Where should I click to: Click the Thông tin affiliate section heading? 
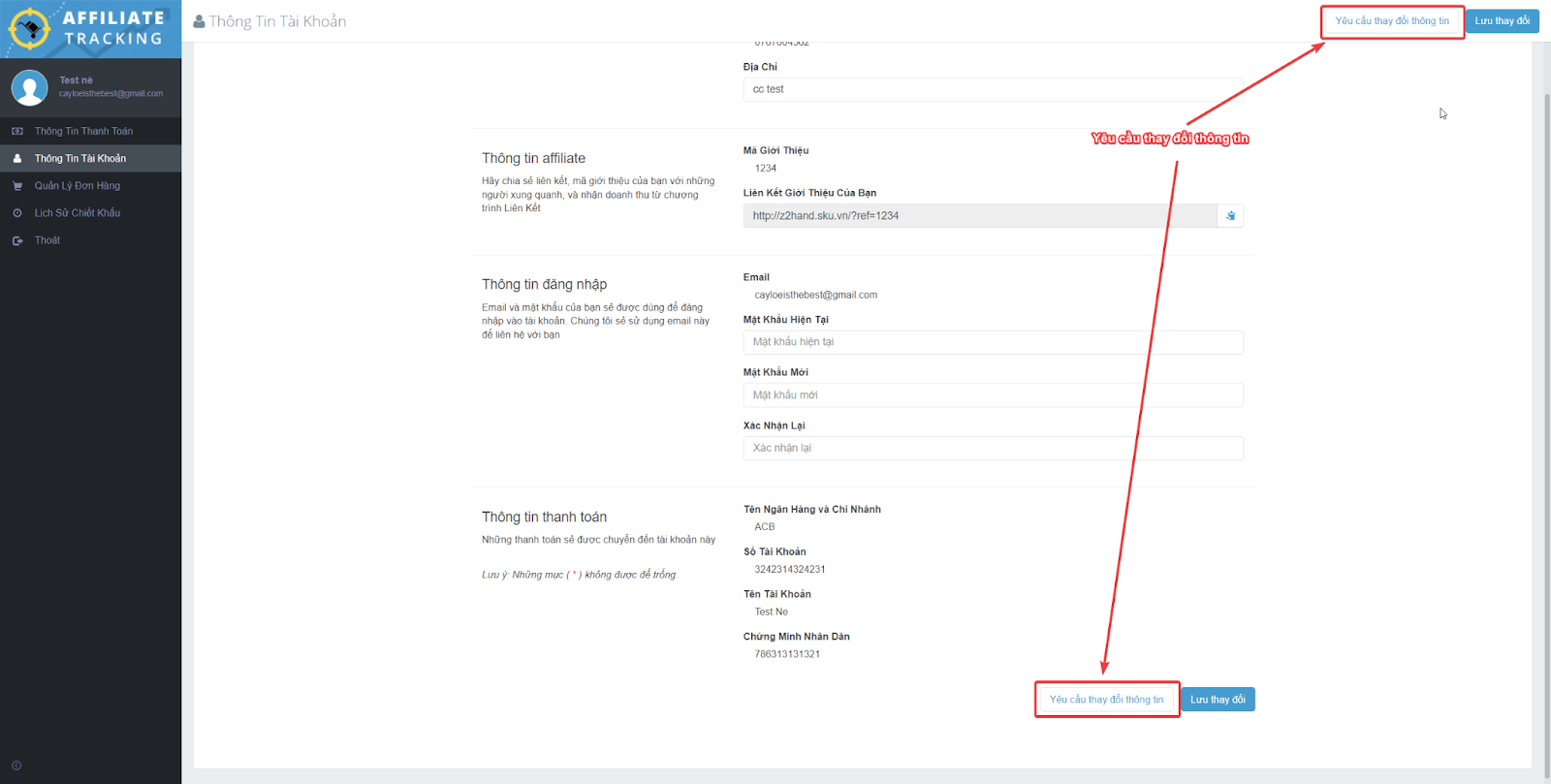click(x=533, y=158)
